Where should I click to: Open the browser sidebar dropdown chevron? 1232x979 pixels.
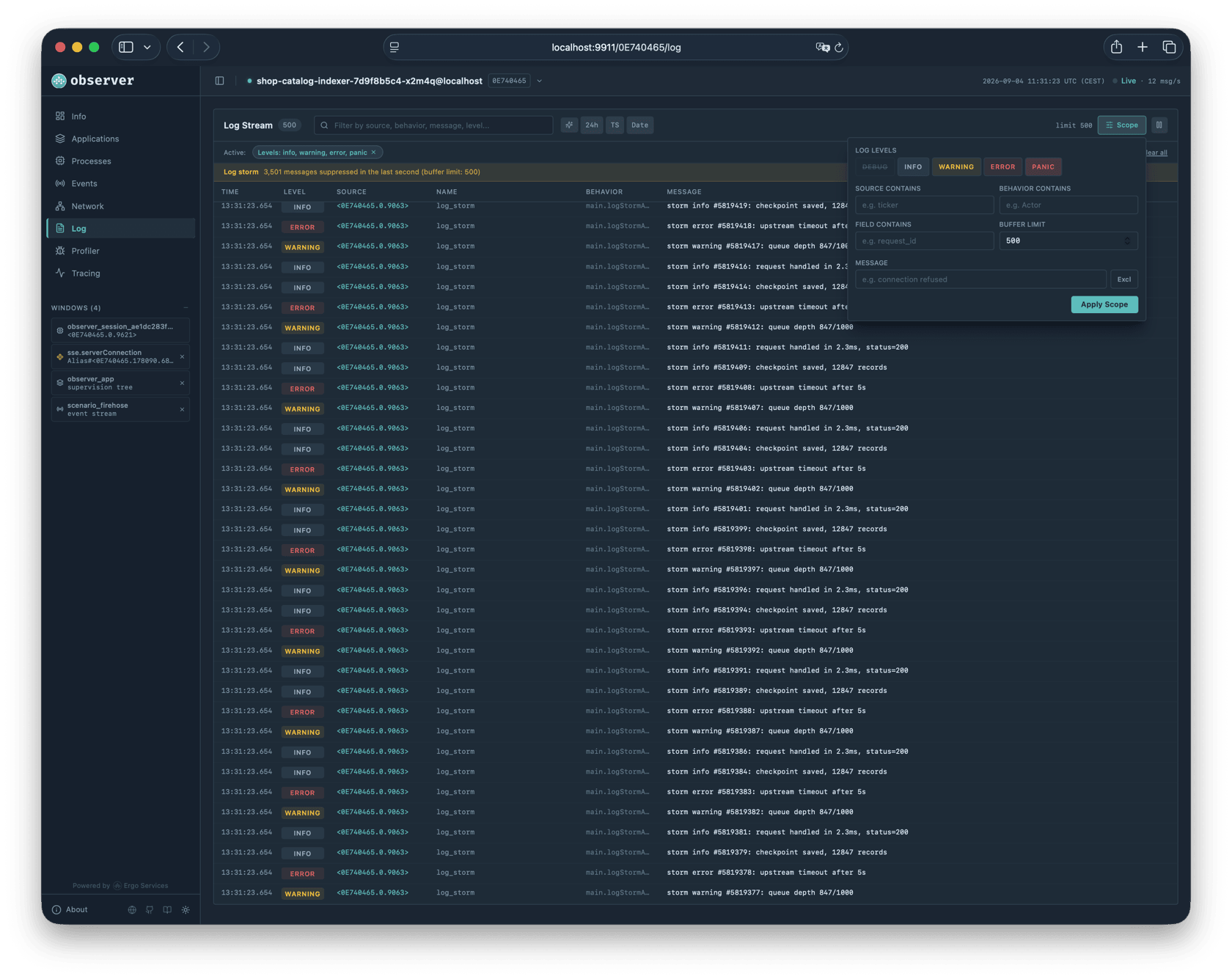coord(147,47)
